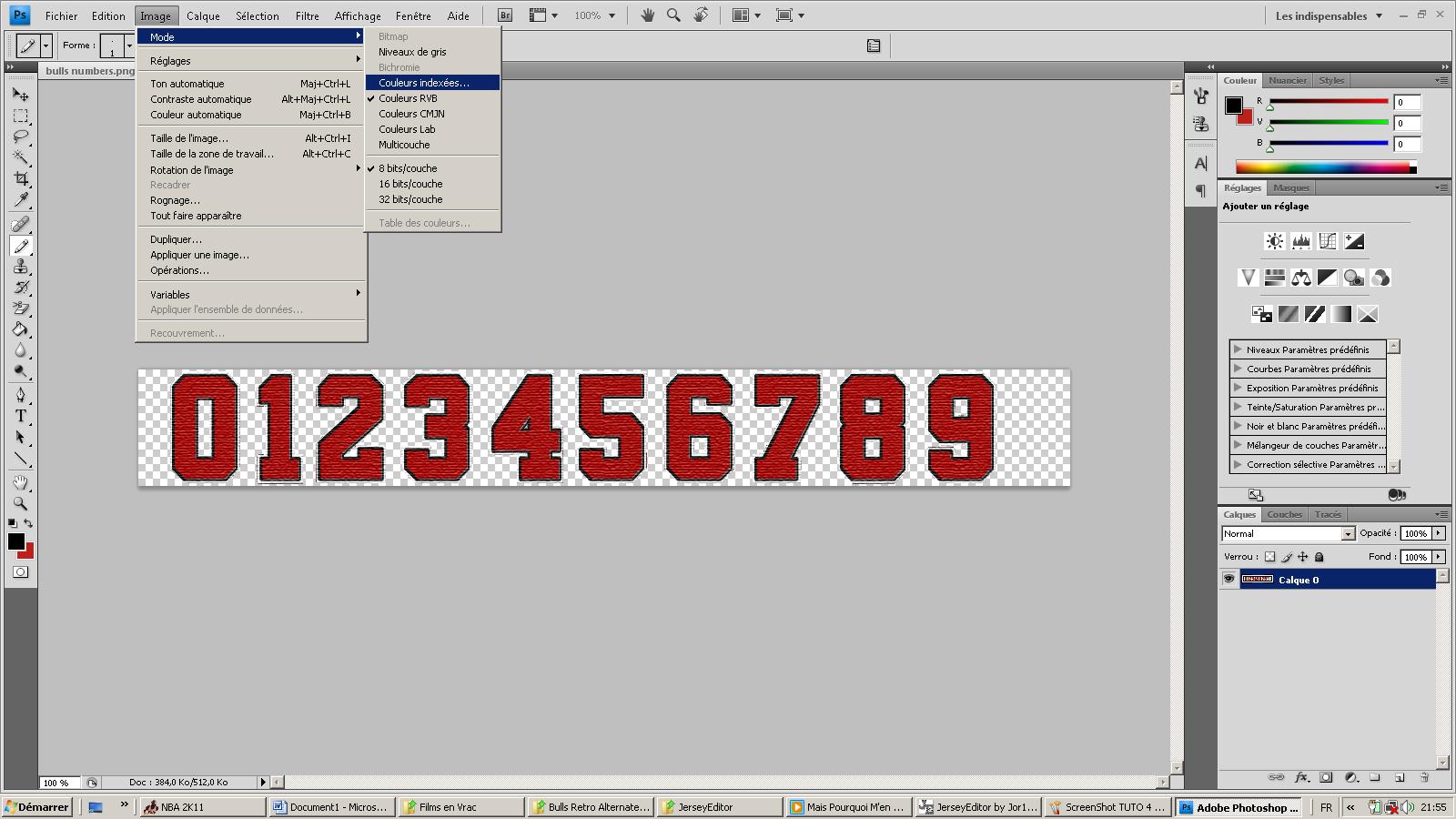
Task: Select the Zoom magnifier tool in toolbox
Action: tap(20, 503)
